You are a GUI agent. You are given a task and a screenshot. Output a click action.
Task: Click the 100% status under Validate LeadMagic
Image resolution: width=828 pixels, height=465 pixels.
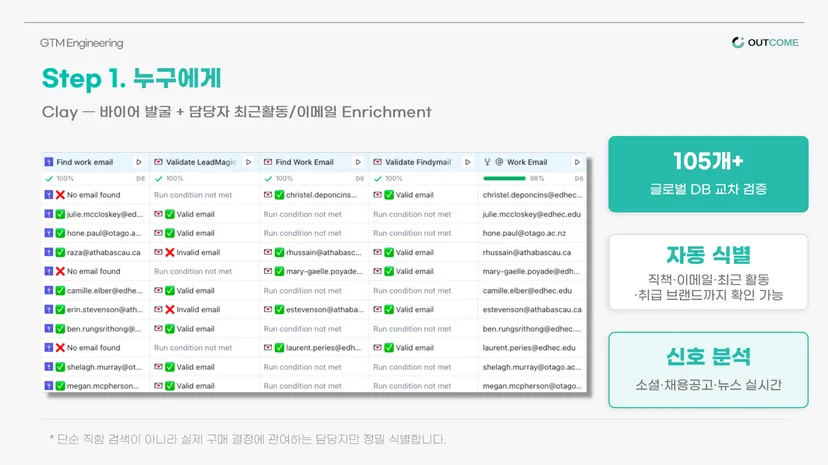click(x=170, y=178)
